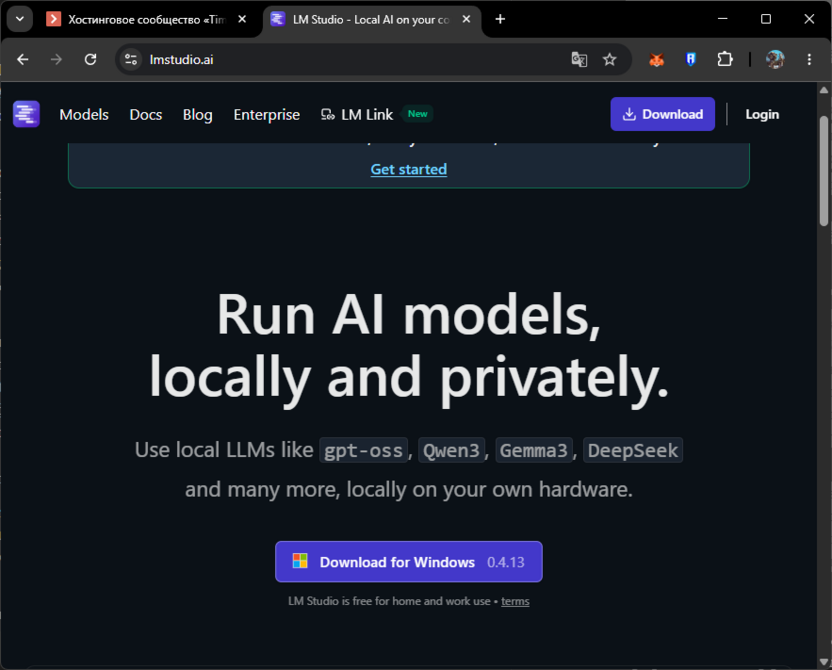
Task: Click the vertical scrollbar thumb
Action: coord(824,171)
